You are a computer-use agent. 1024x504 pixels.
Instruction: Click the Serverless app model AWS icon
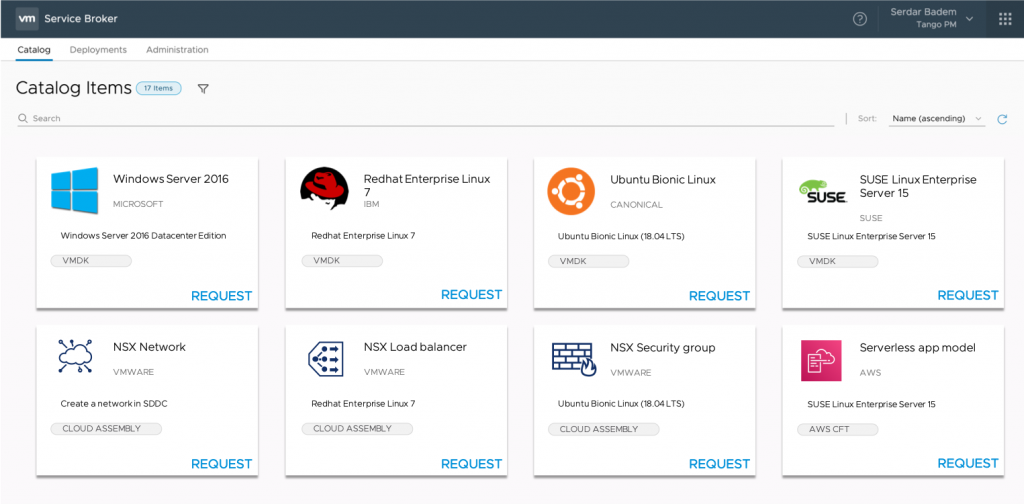(821, 361)
